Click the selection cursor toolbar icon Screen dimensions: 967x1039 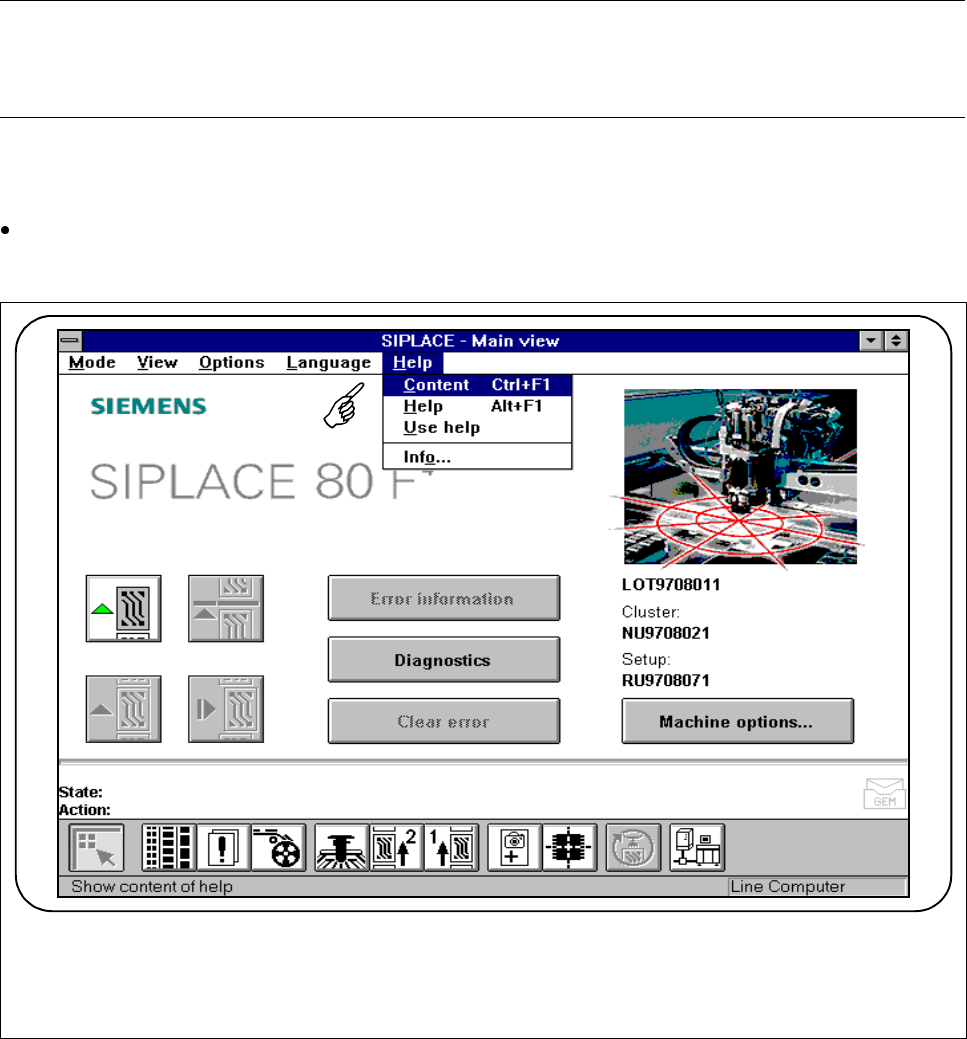pos(97,848)
